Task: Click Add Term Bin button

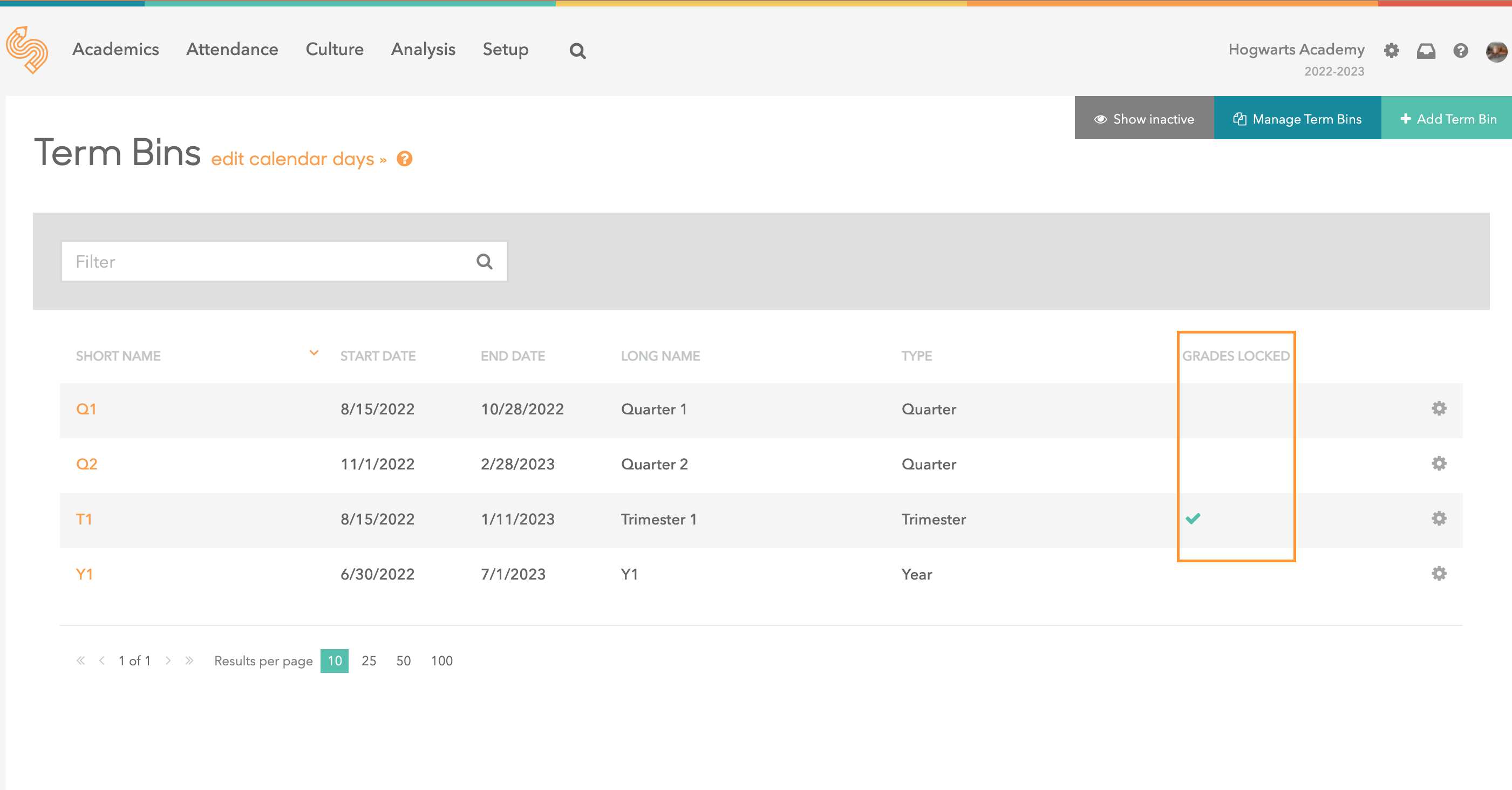Action: pyautogui.click(x=1447, y=119)
